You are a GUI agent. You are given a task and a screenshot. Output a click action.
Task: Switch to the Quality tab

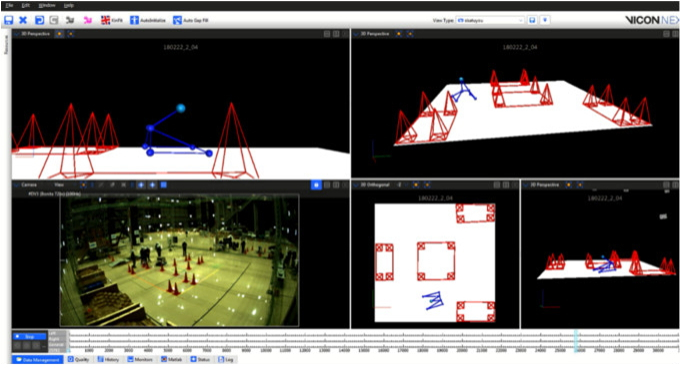[78, 359]
